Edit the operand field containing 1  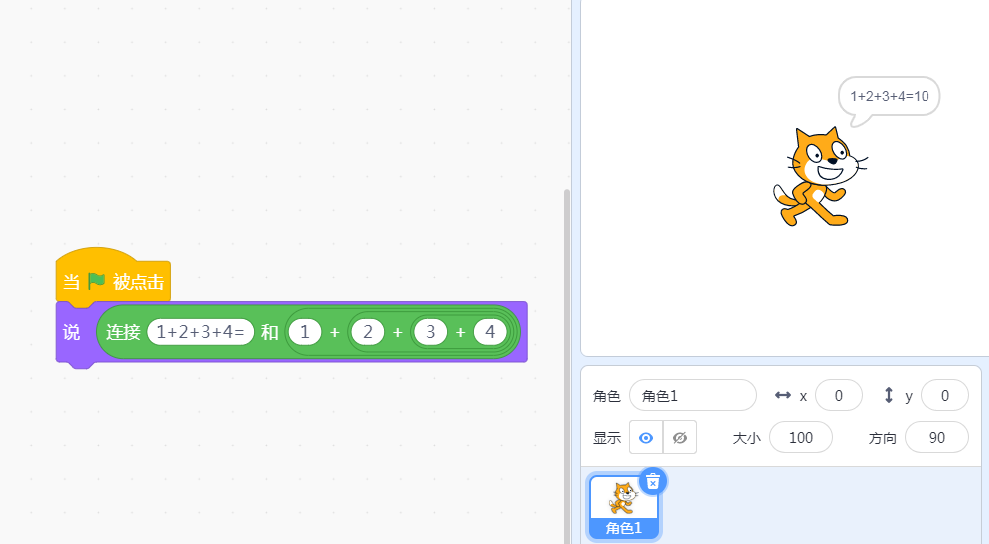[x=305, y=332]
